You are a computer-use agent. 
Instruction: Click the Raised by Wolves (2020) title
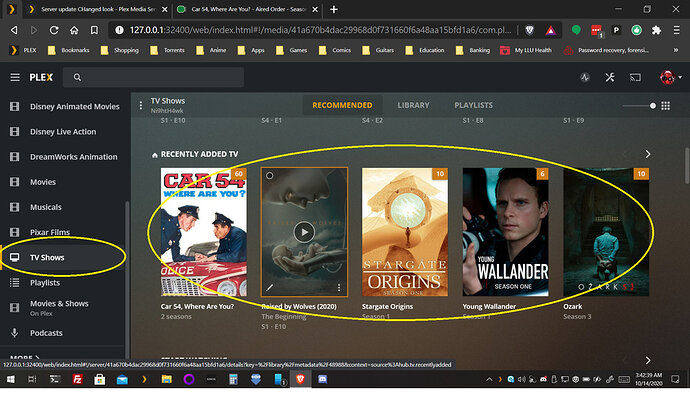[x=299, y=306]
